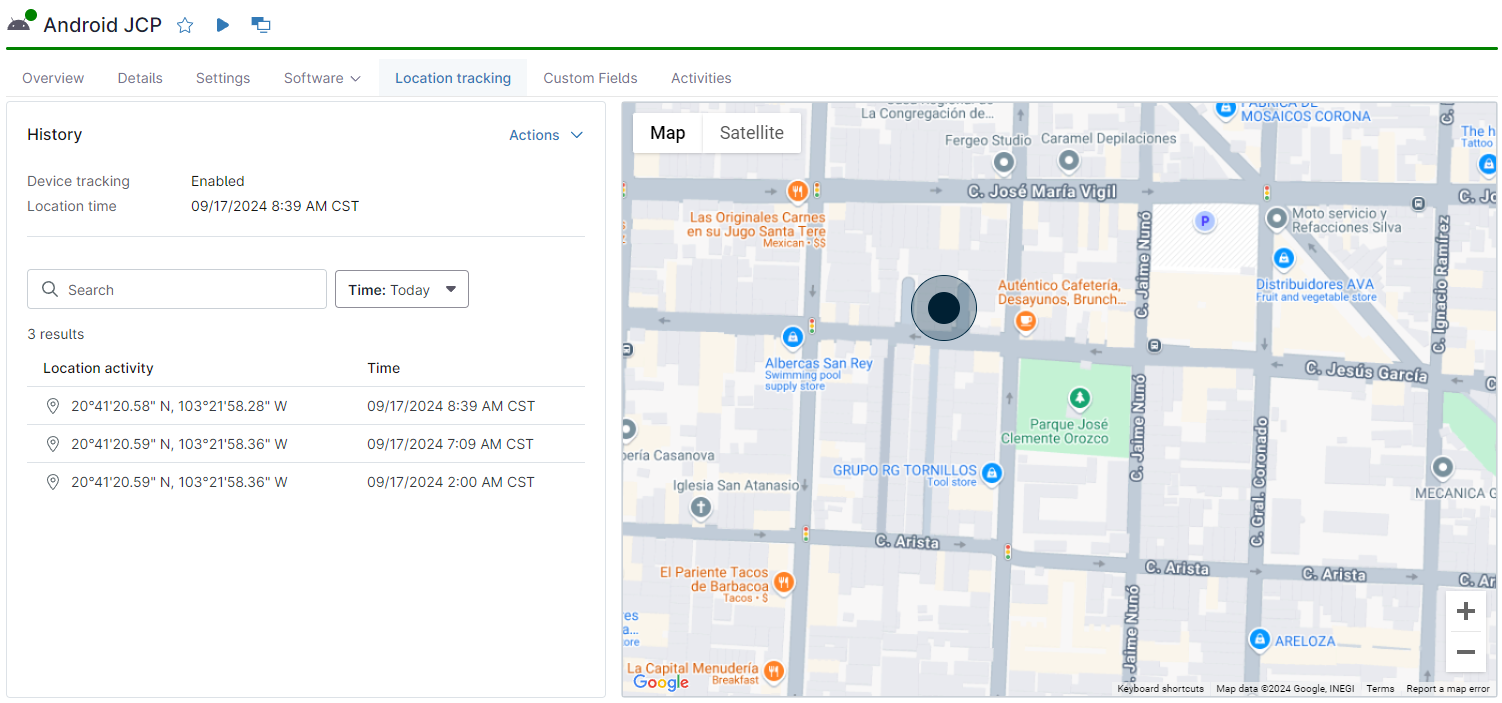Toggle the favorite star for Android JCP
Screen dimensions: 1502x703
tap(185, 25)
